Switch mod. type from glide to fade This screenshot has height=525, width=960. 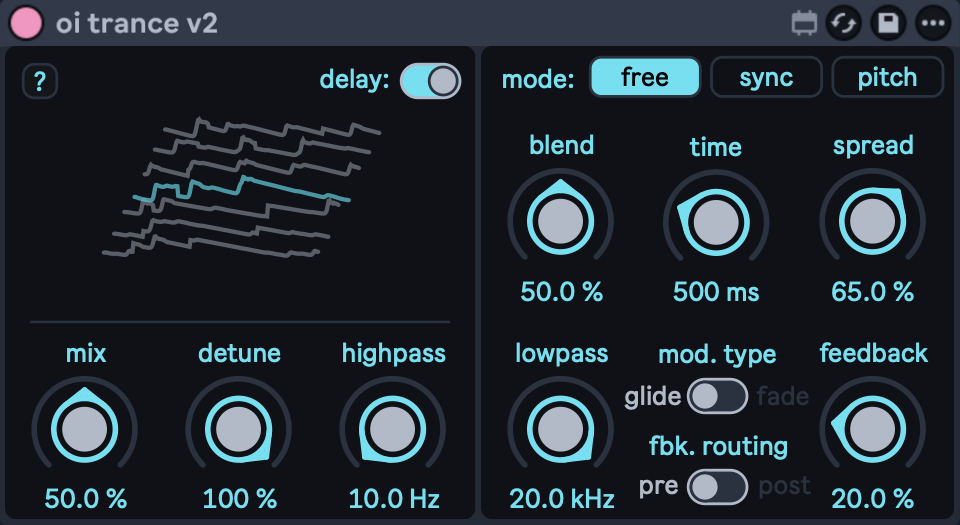[x=718, y=396]
